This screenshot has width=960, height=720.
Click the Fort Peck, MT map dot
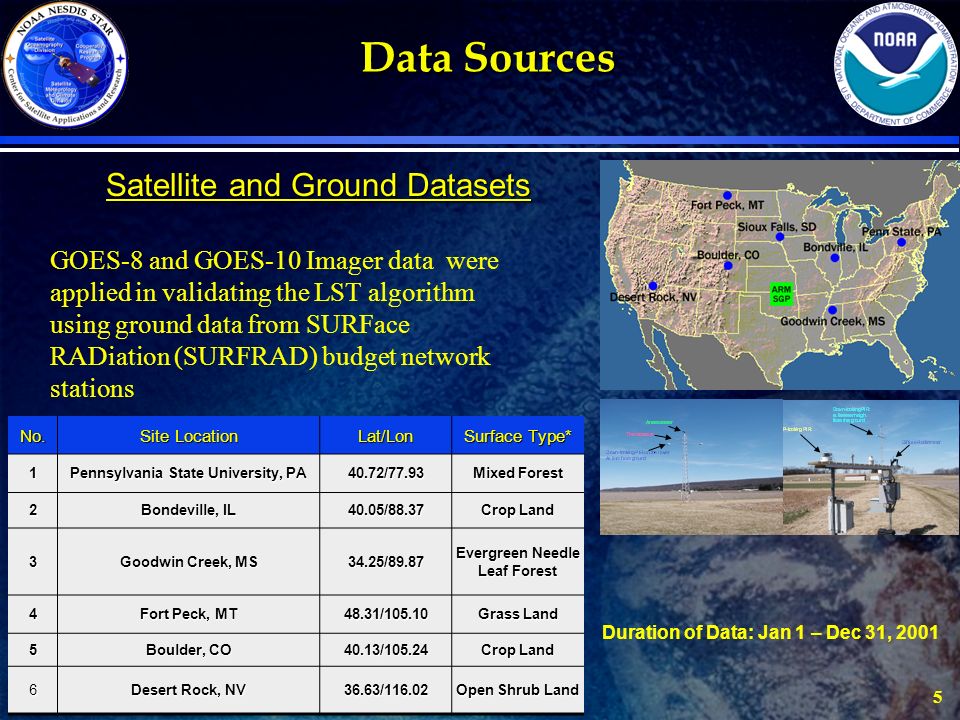point(727,195)
